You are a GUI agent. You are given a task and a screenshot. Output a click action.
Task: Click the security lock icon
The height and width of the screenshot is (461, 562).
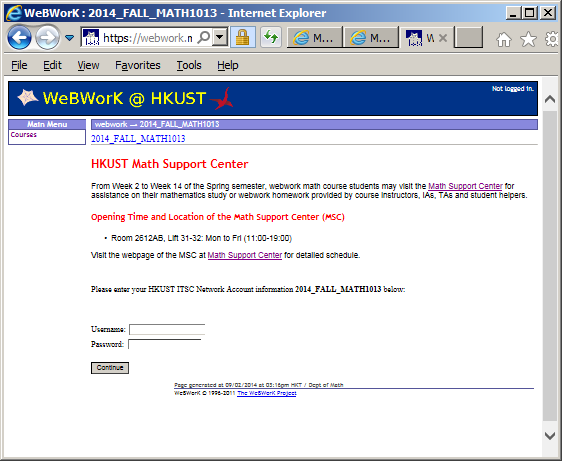pos(243,37)
